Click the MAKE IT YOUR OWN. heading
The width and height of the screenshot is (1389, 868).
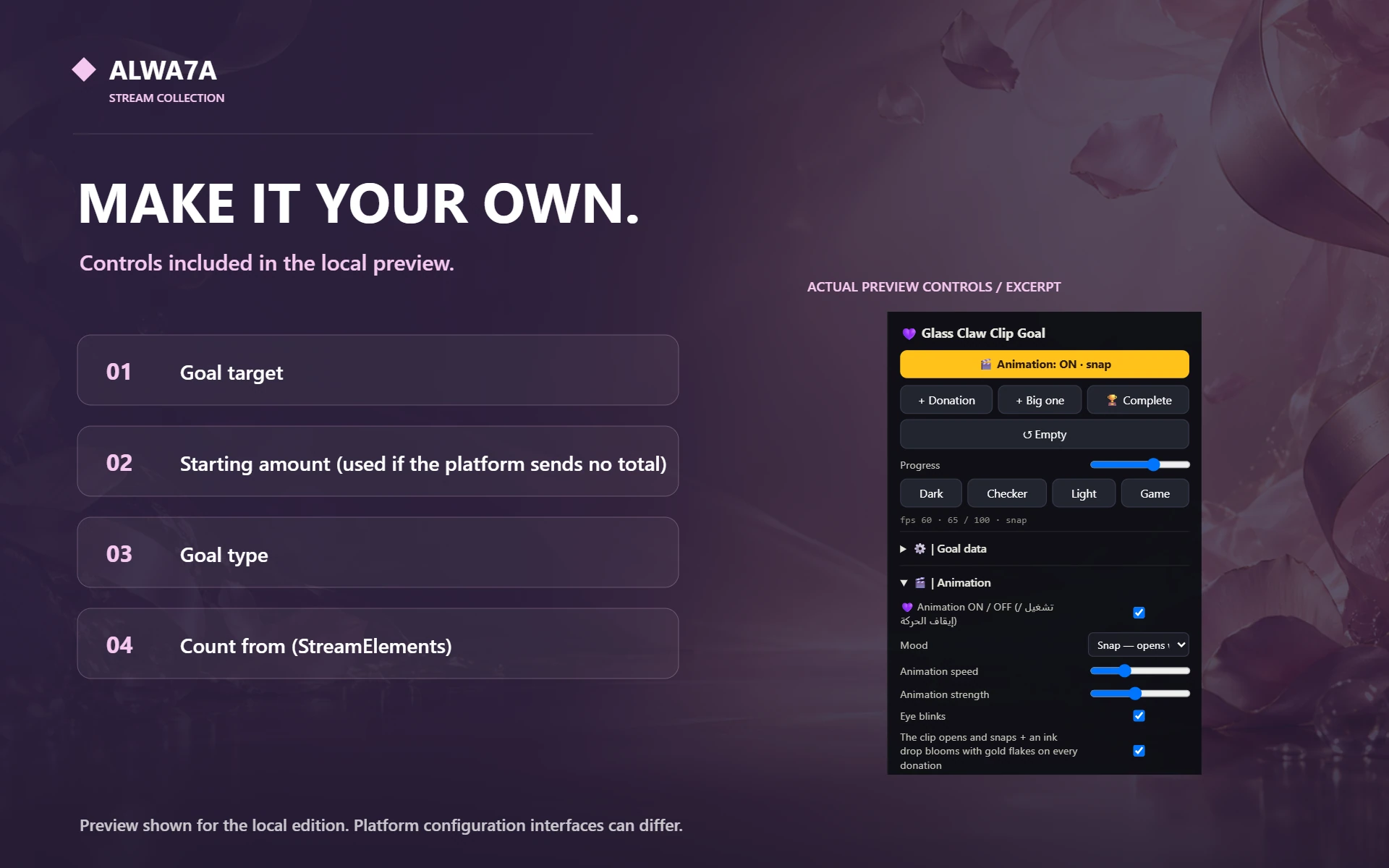(359, 204)
